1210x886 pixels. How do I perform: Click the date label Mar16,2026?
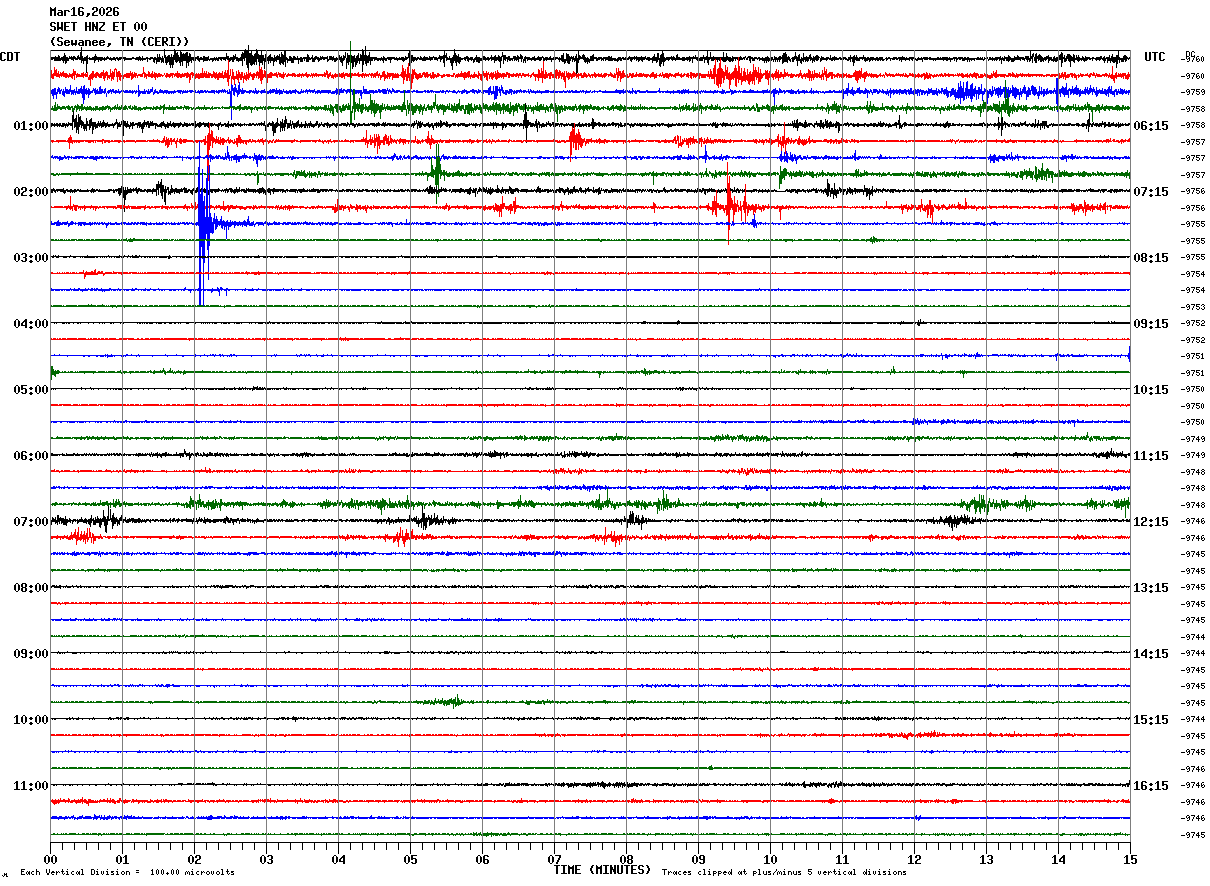[84, 12]
